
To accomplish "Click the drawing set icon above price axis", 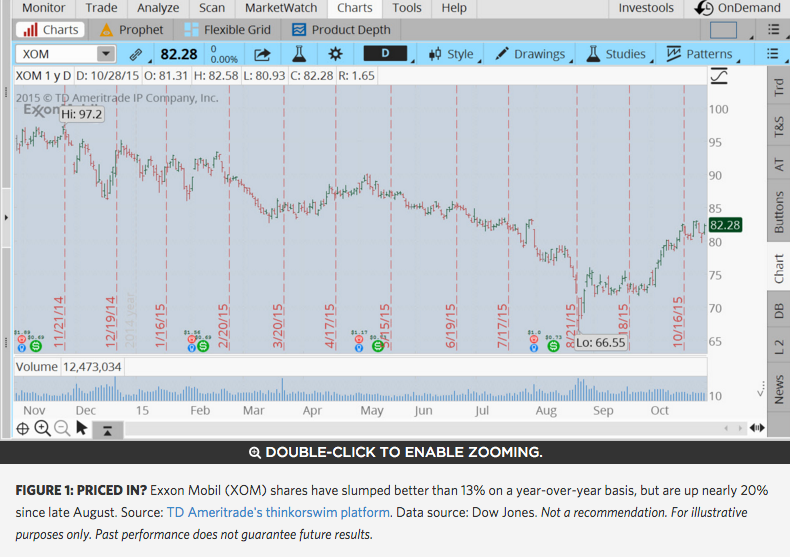I will 719,76.
